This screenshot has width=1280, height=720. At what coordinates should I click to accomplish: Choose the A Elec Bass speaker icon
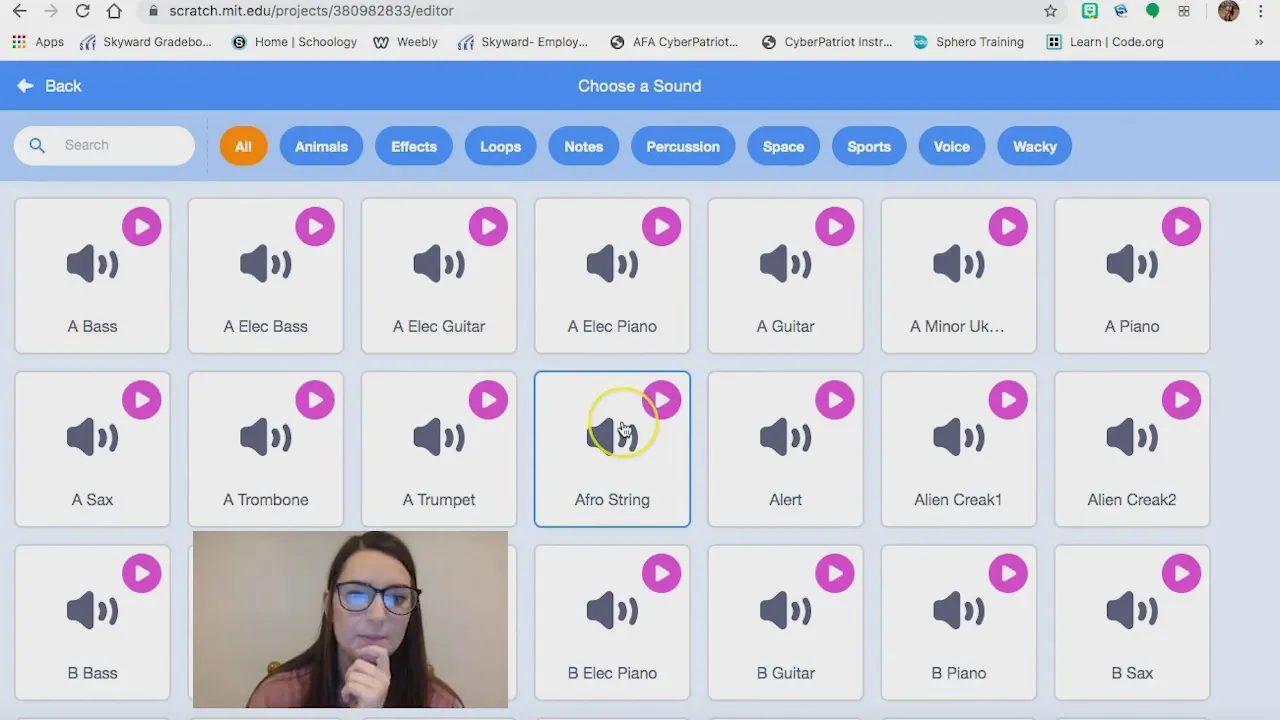pos(265,264)
